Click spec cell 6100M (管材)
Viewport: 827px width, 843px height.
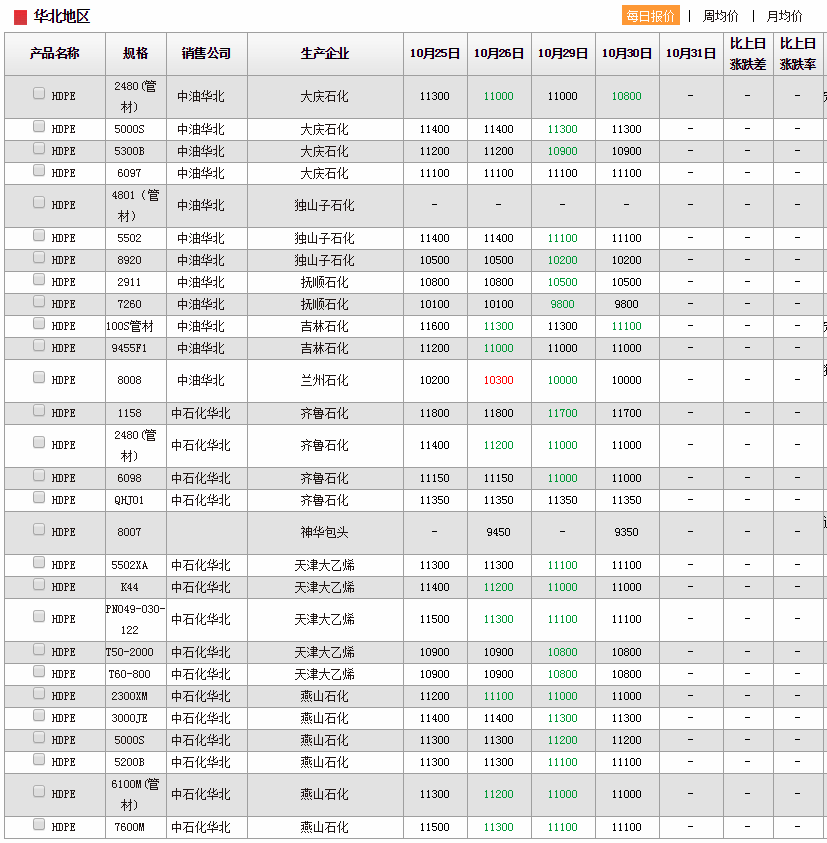pos(135,795)
